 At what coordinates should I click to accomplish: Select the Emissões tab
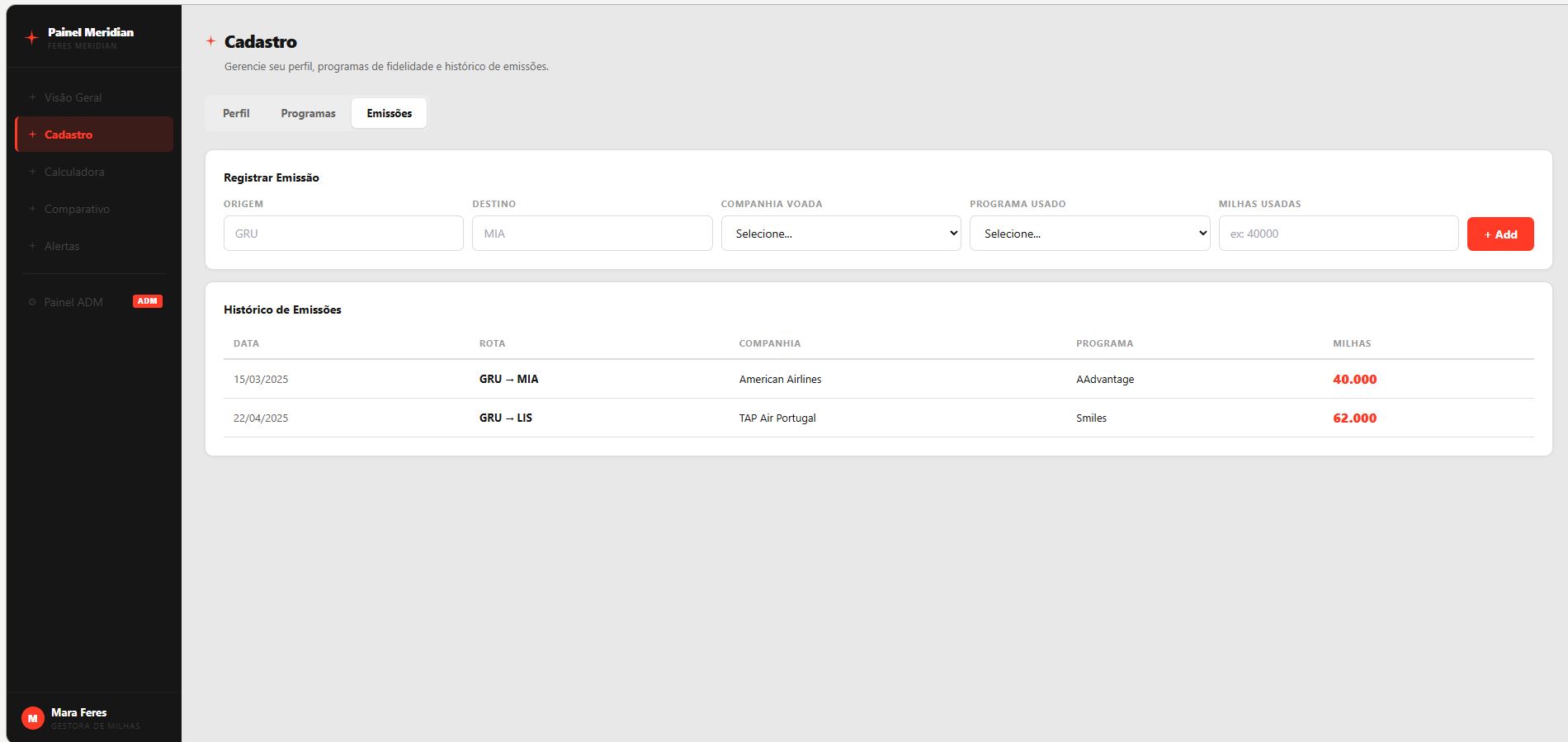click(x=390, y=113)
